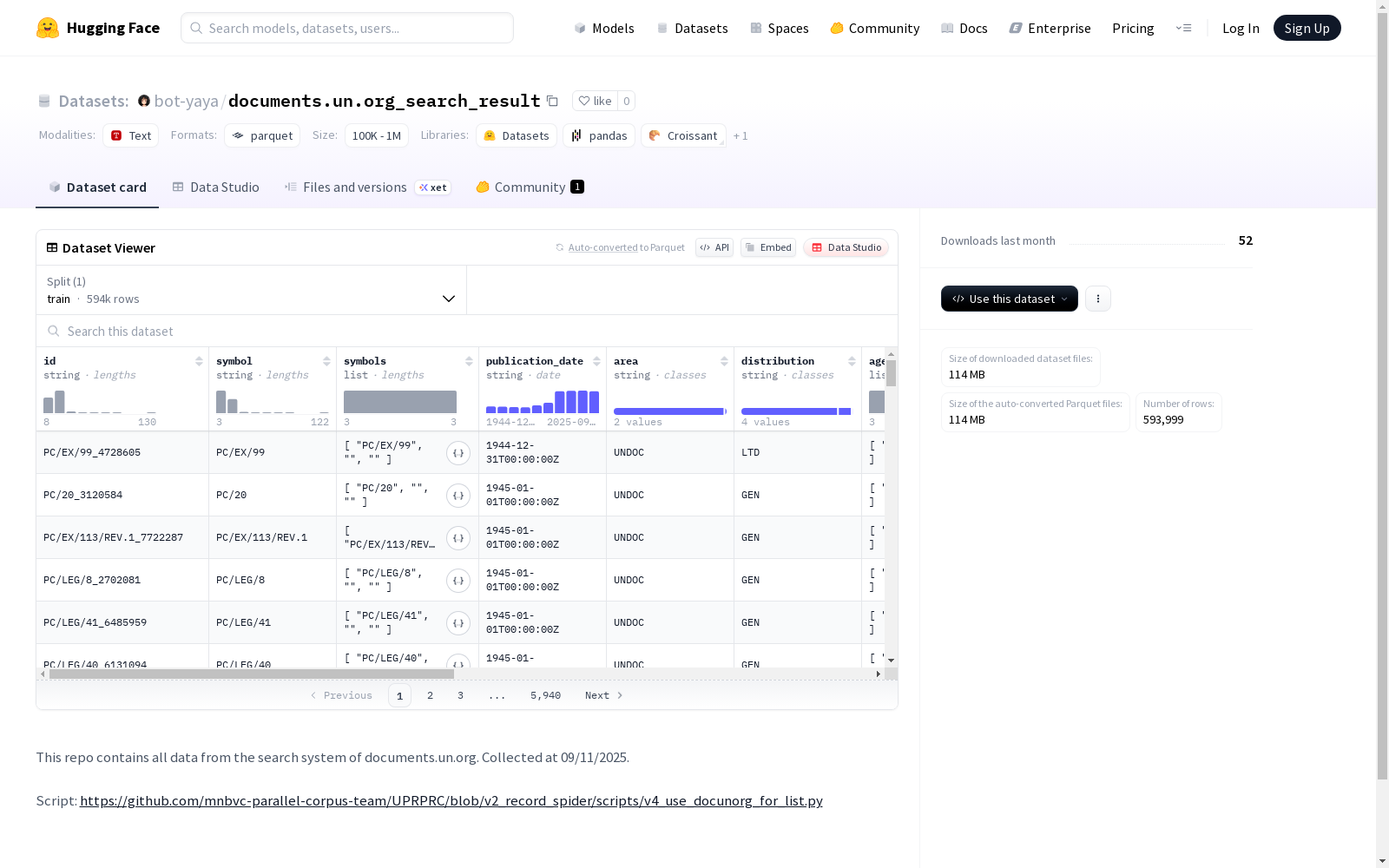Focus the Search this dataset field
This screenshot has height=868, width=1389.
(467, 332)
